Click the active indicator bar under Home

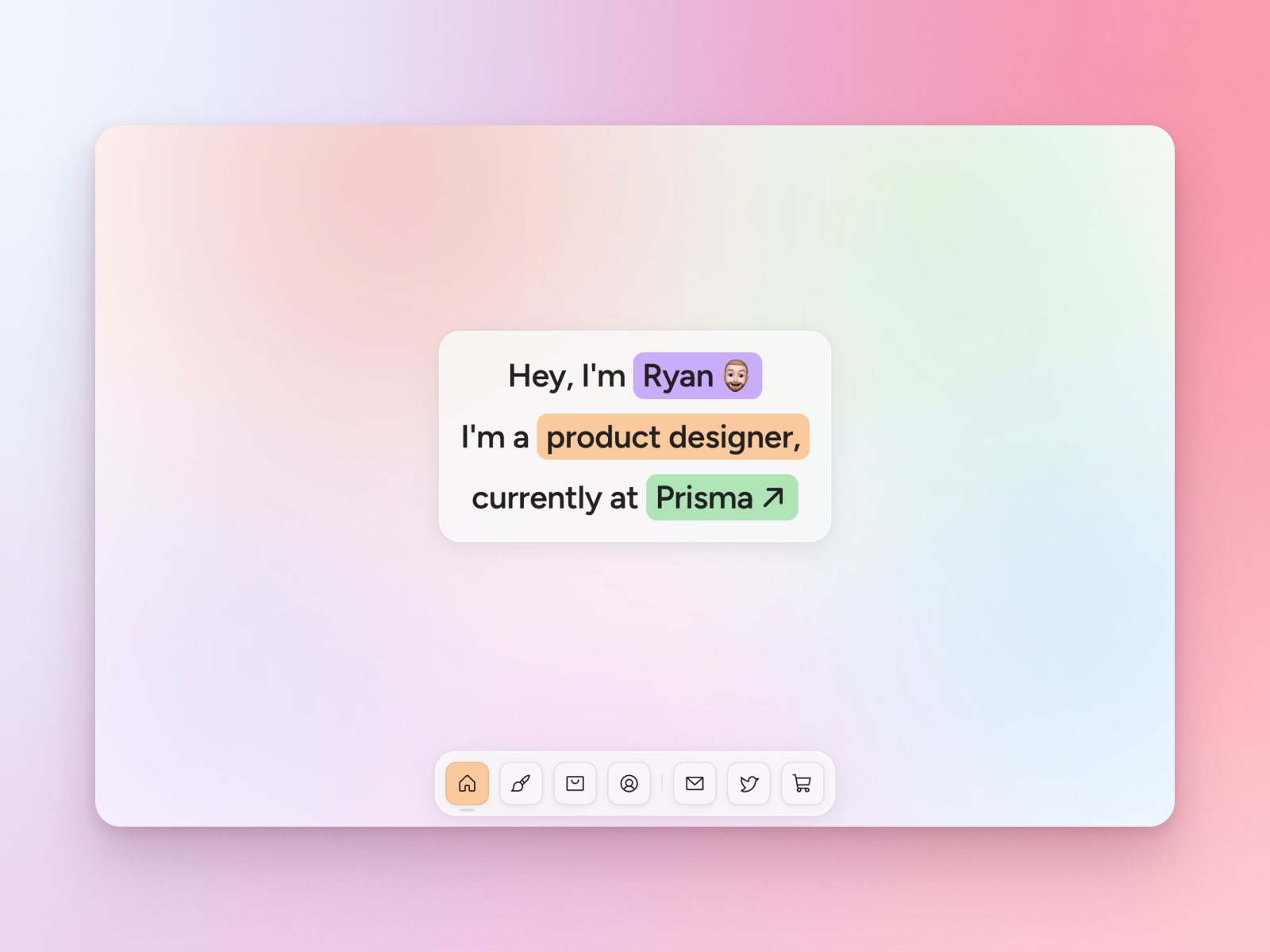467,810
